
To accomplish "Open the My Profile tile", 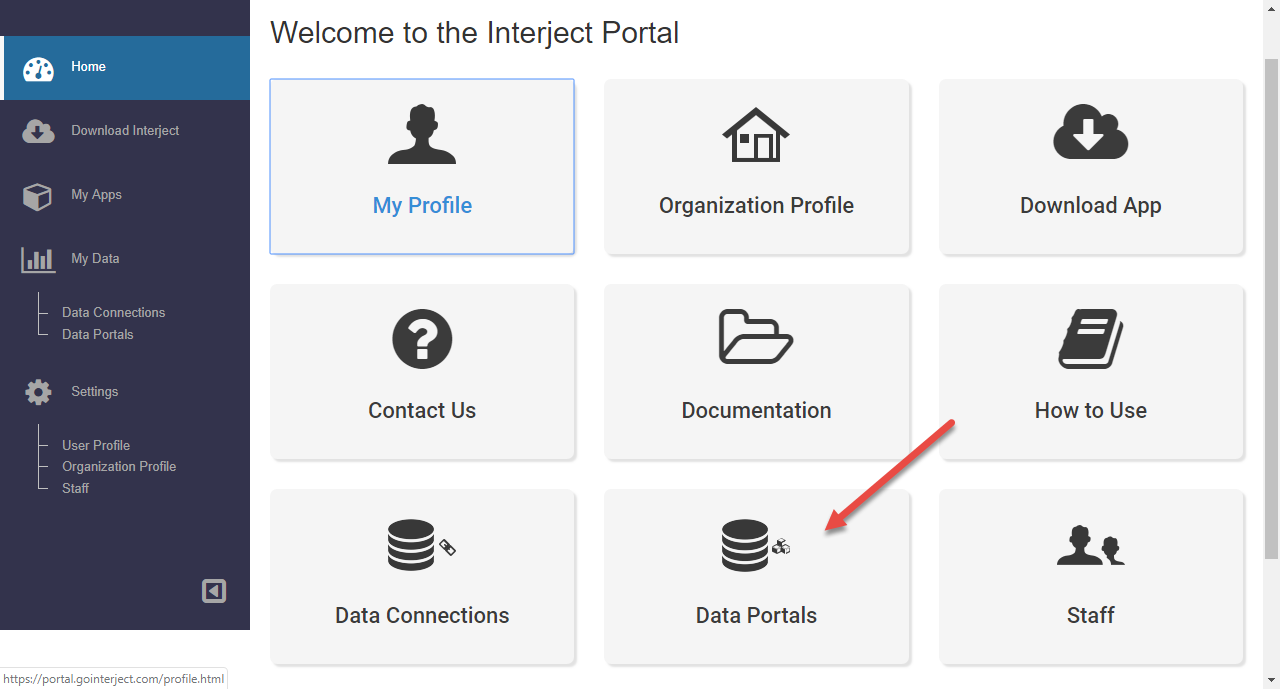I will pos(422,166).
